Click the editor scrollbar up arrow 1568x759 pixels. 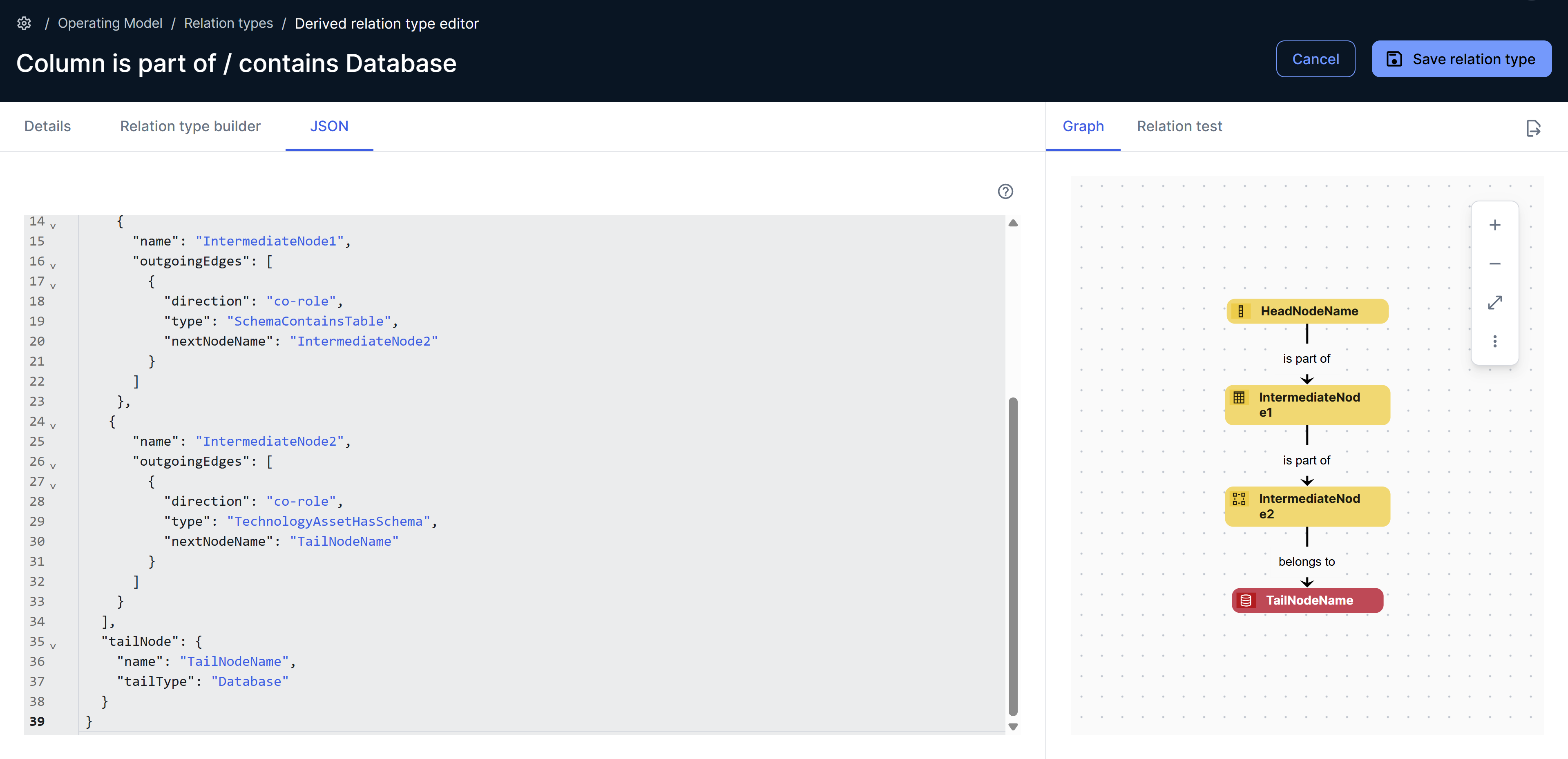tap(1013, 223)
